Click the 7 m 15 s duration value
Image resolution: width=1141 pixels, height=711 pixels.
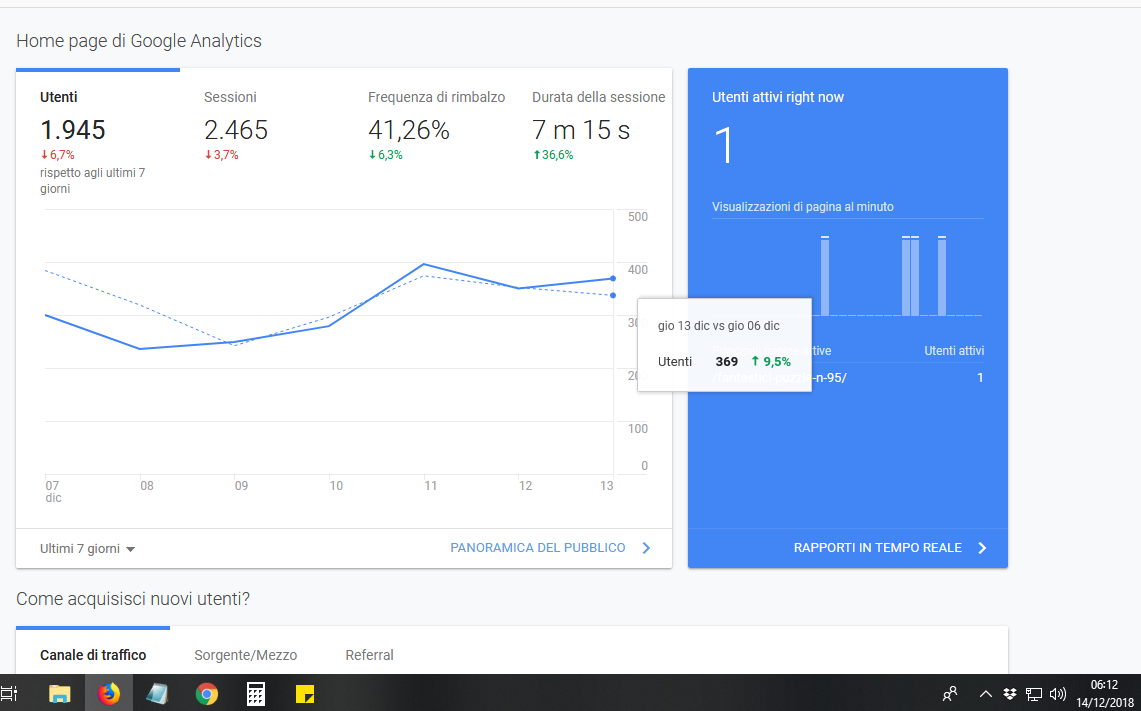click(581, 130)
